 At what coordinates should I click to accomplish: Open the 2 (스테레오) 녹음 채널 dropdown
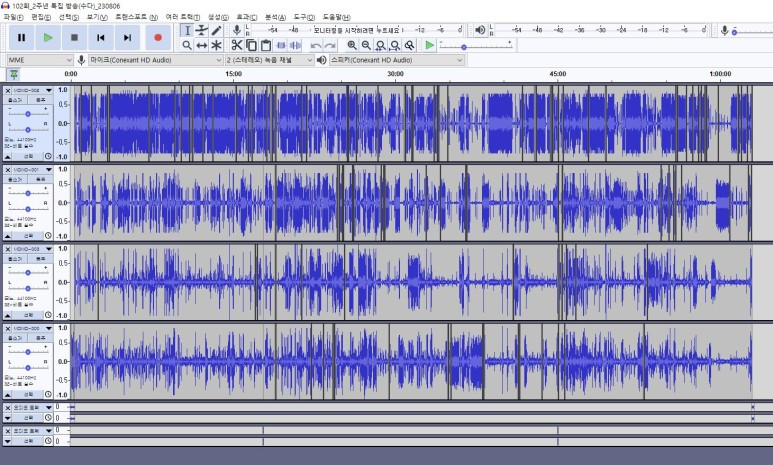(x=270, y=60)
